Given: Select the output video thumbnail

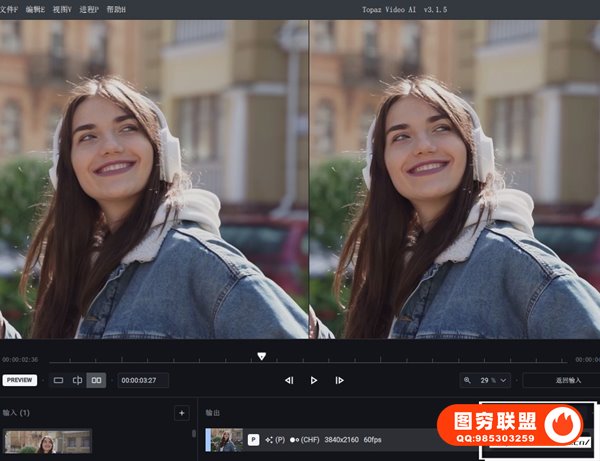Looking at the screenshot, I should pos(226,439).
